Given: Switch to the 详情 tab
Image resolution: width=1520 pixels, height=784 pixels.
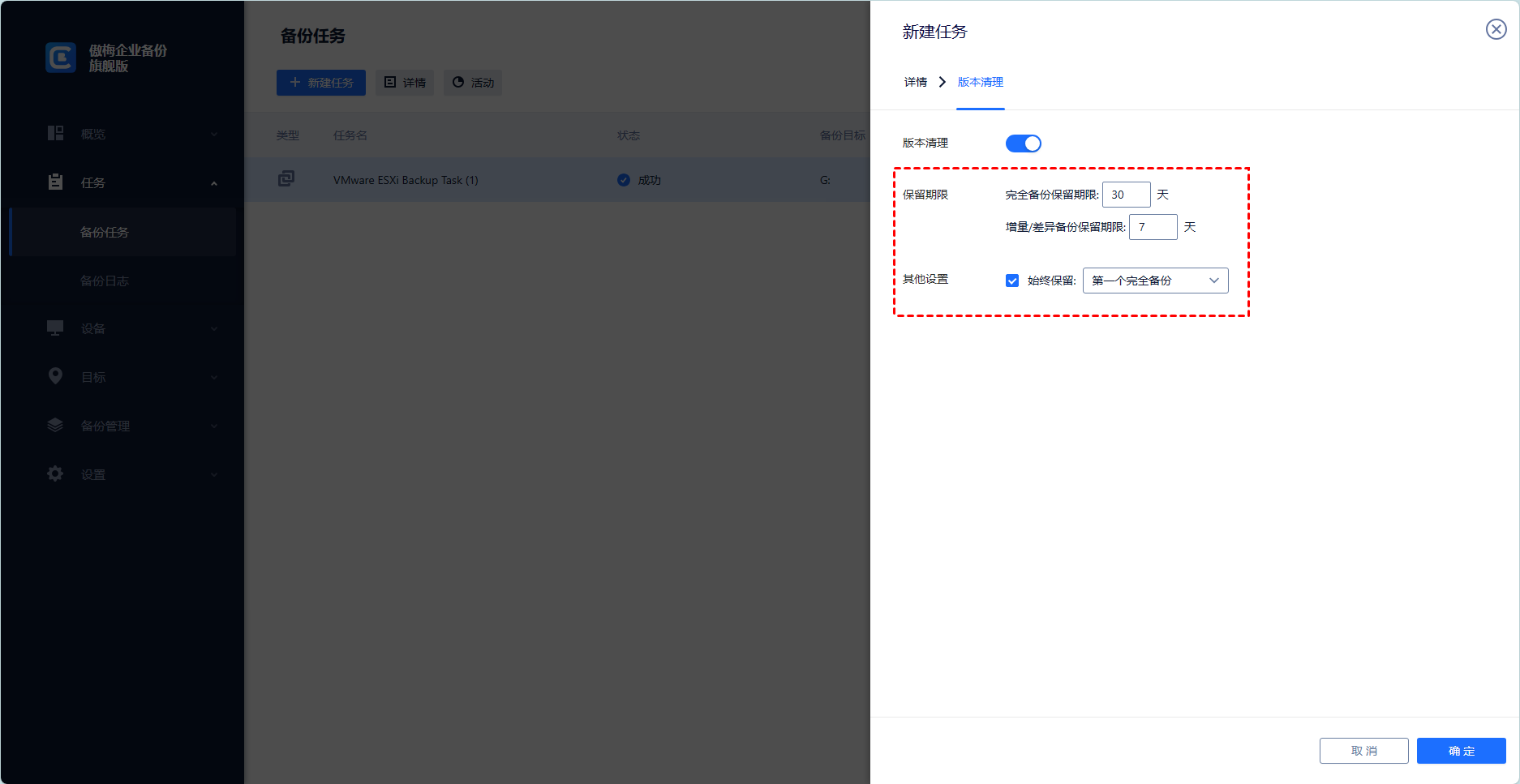Looking at the screenshot, I should [x=915, y=82].
